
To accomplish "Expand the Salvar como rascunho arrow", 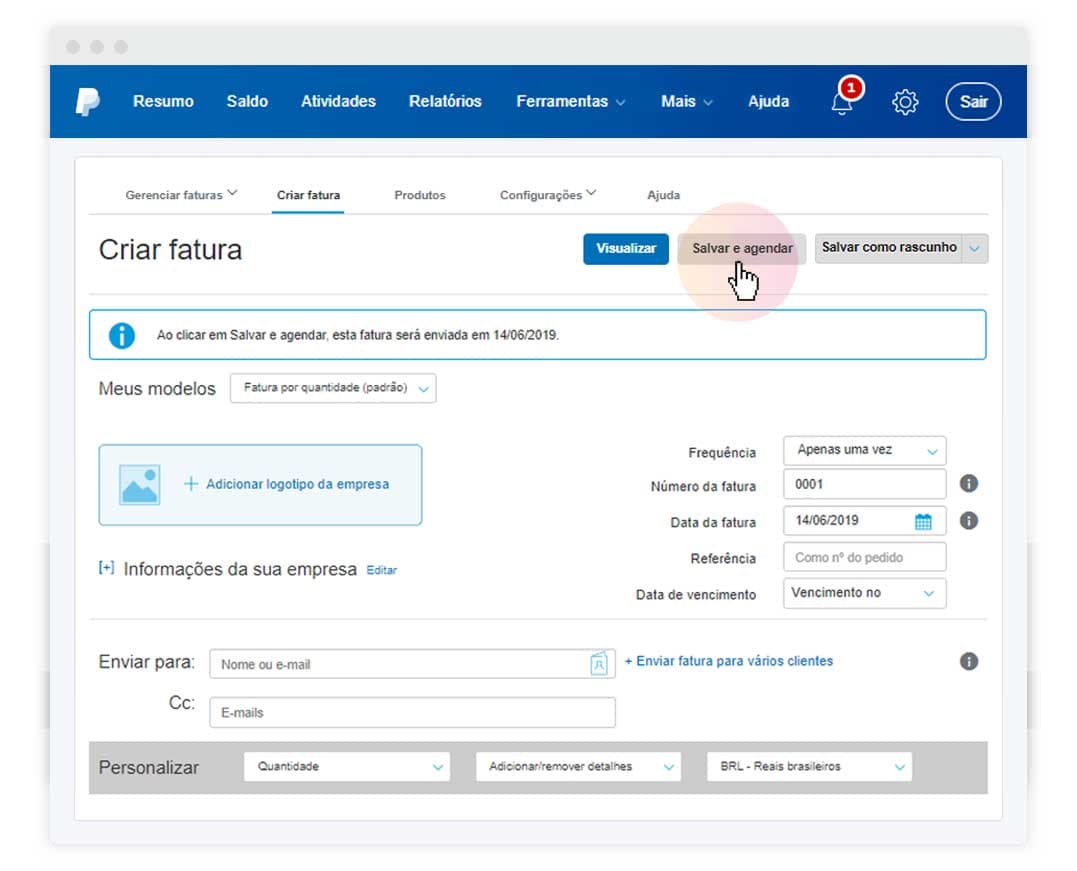I will click(975, 248).
